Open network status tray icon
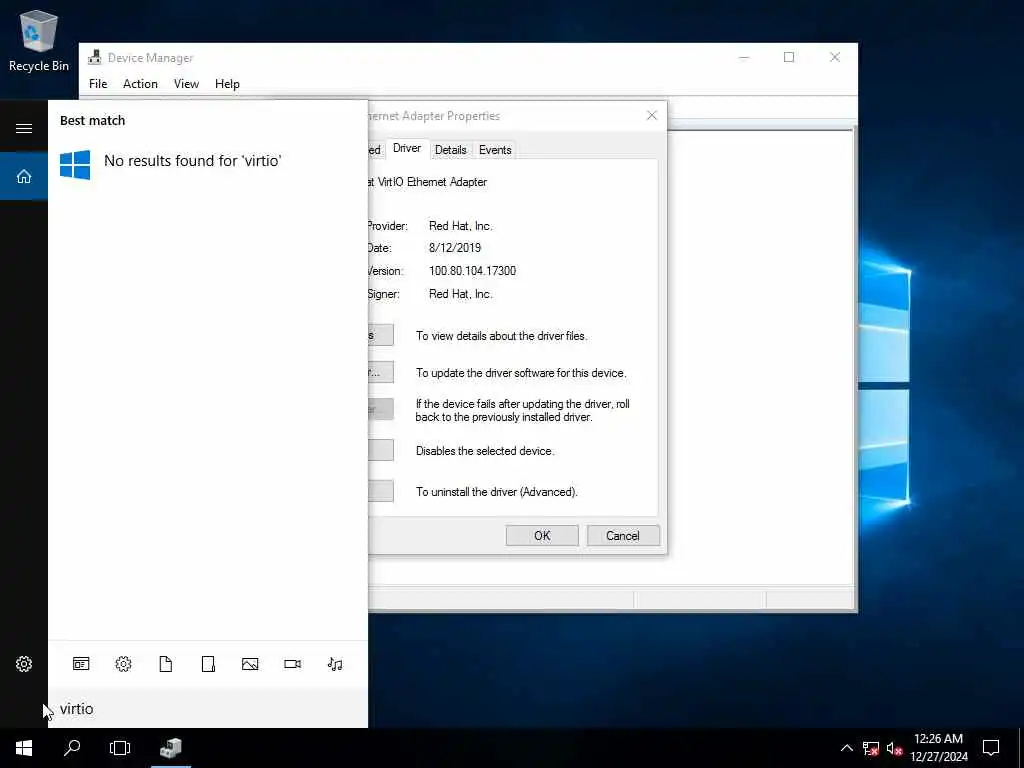Viewport: 1024px width, 768px height. [871, 748]
